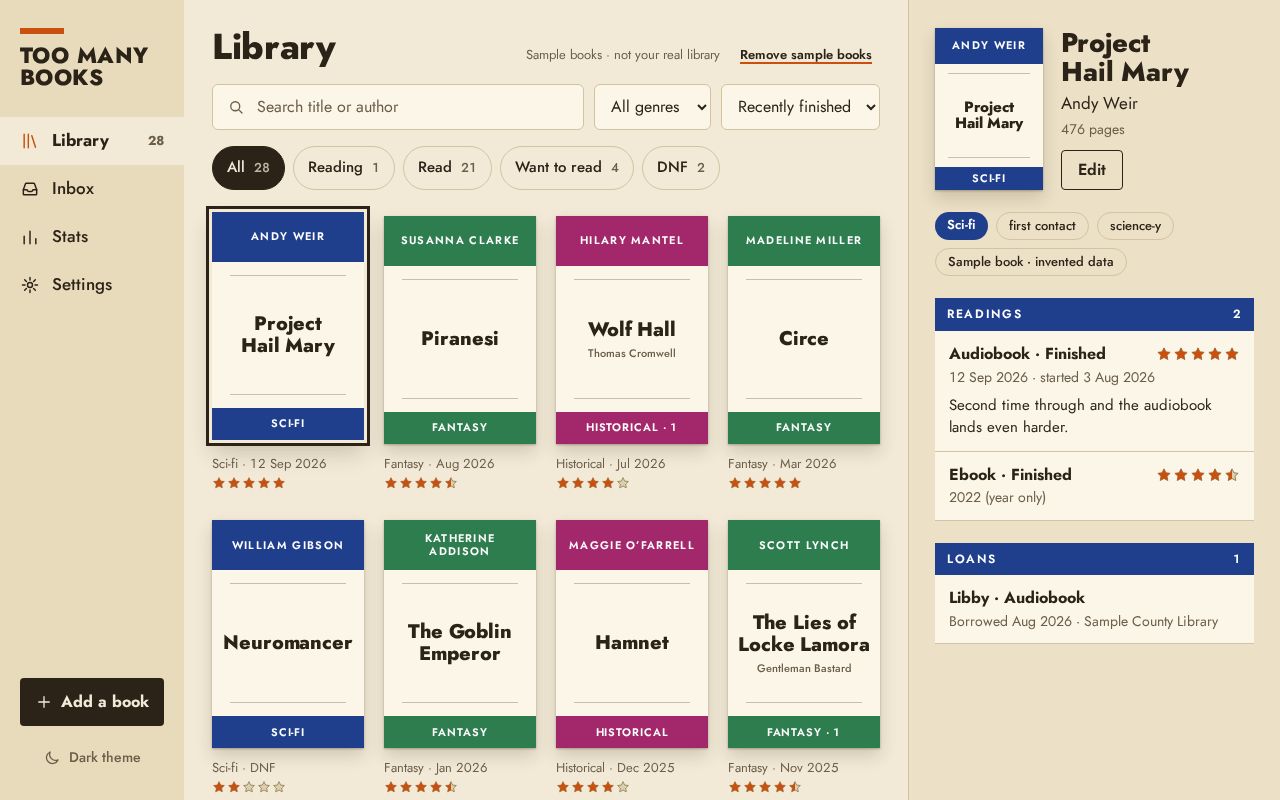
Task: Click the Libby · Audiobook loan entry
Action: pos(1094,609)
